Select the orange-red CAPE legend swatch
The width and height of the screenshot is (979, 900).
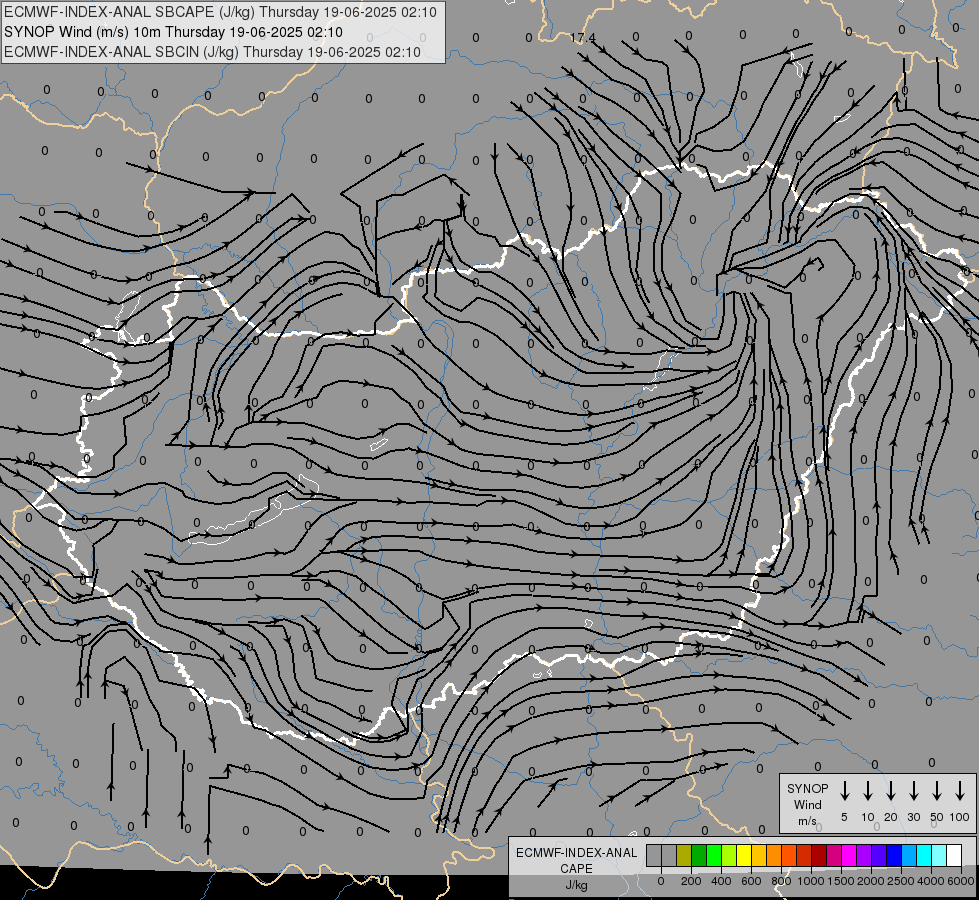789,855
